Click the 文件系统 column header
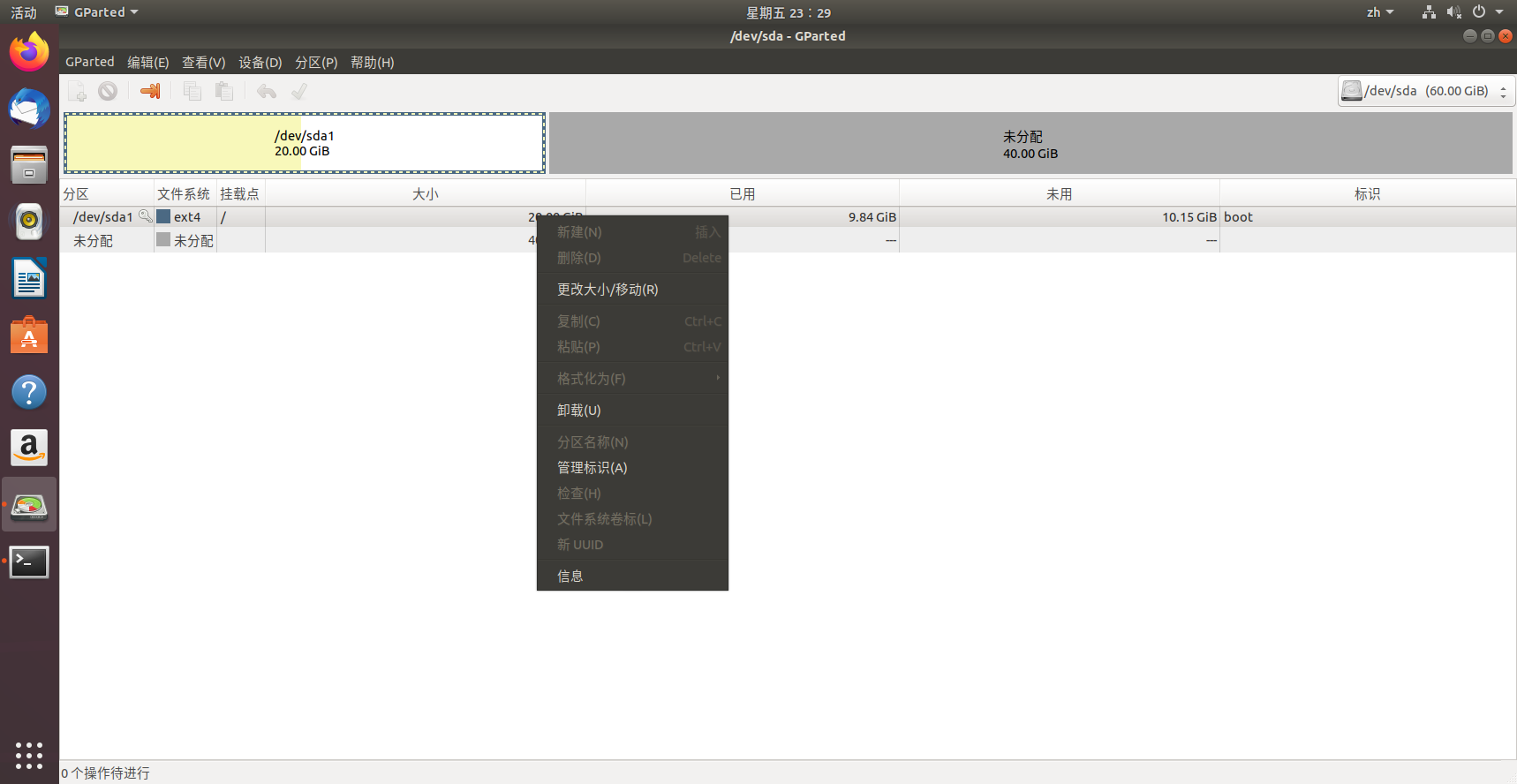 185,193
